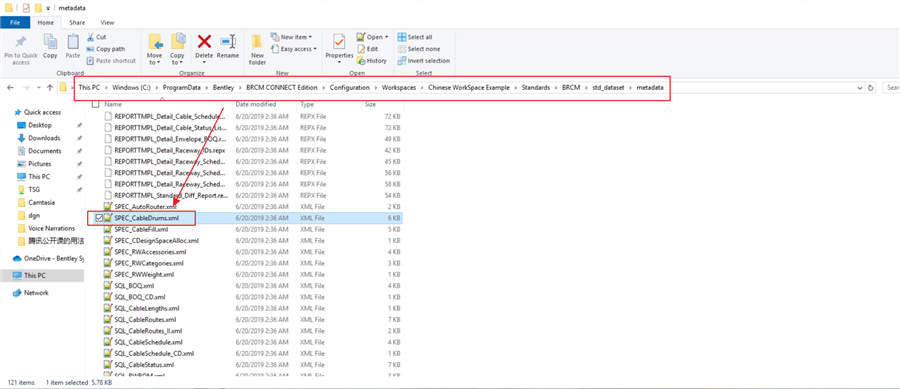The width and height of the screenshot is (900, 389).
Task: Open Voice Narrations sidebar folder
Action: click(x=51, y=228)
